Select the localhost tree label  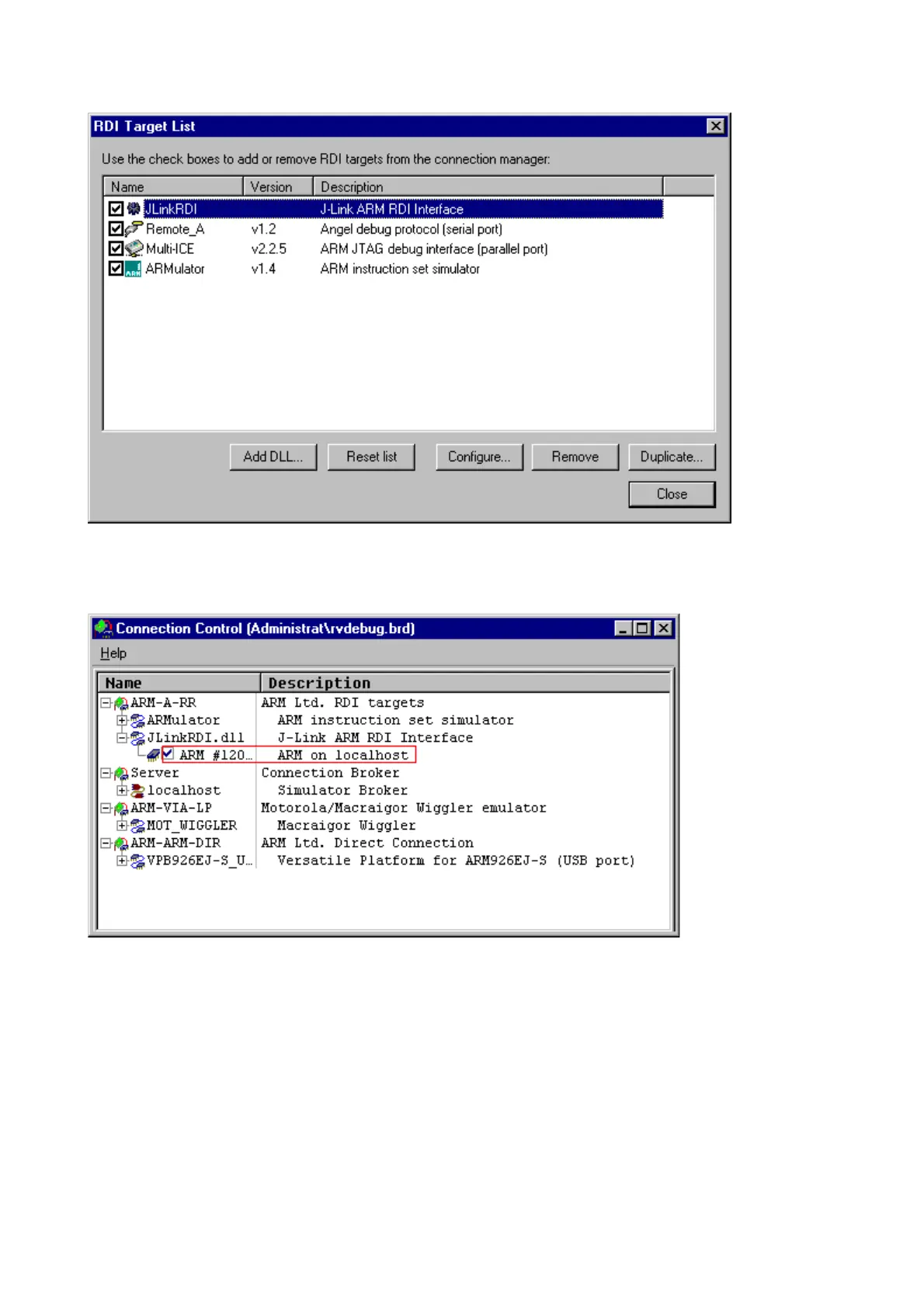click(184, 791)
